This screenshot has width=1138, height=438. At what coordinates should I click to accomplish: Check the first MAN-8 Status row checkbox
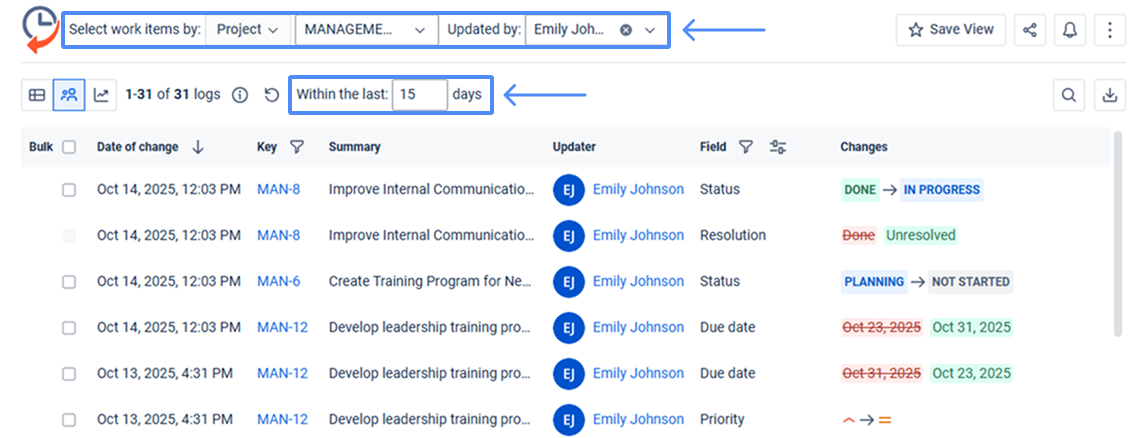pos(69,190)
